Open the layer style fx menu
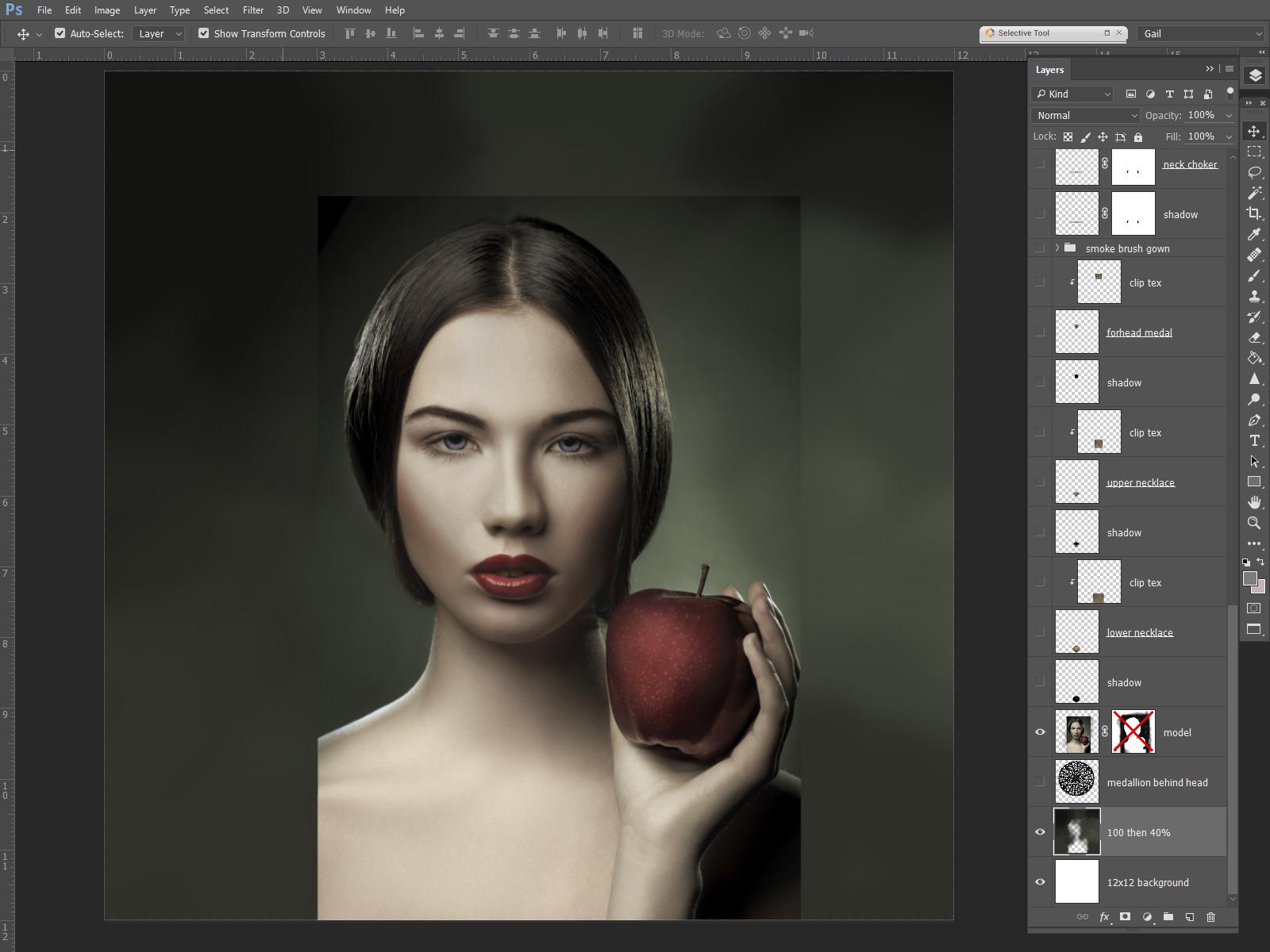The image size is (1270, 952). point(1104,917)
